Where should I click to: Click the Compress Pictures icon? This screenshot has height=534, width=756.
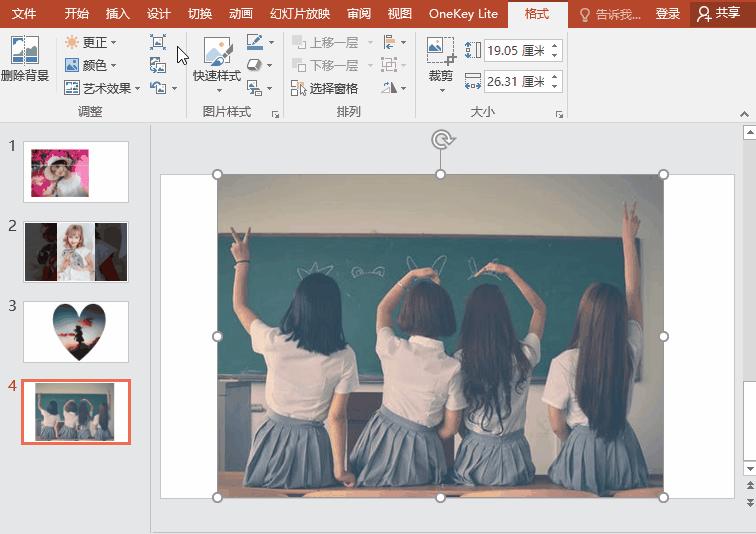tap(158, 42)
